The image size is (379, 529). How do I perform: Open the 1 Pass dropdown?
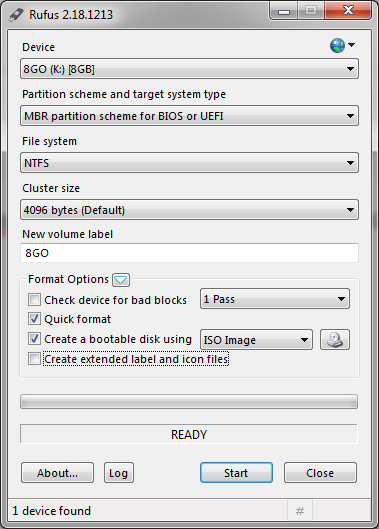[275, 299]
